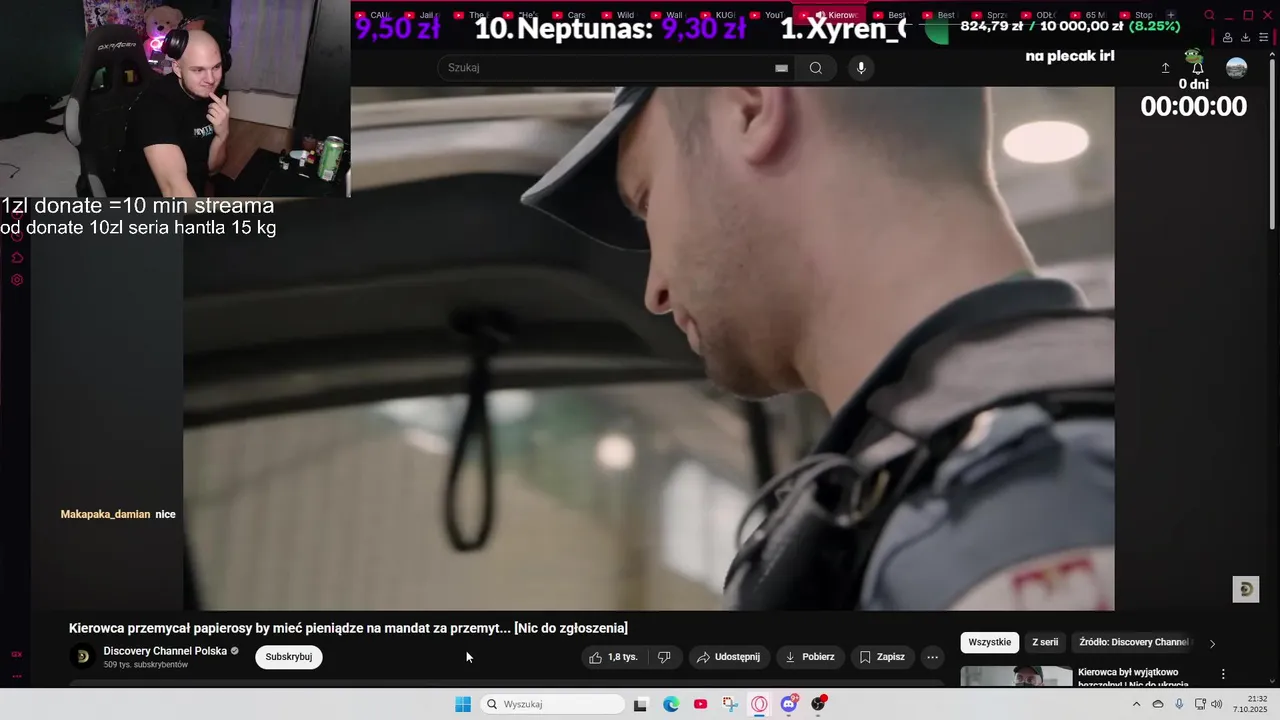Show hidden system tray icons
Image resolution: width=1280 pixels, height=720 pixels.
point(1136,704)
